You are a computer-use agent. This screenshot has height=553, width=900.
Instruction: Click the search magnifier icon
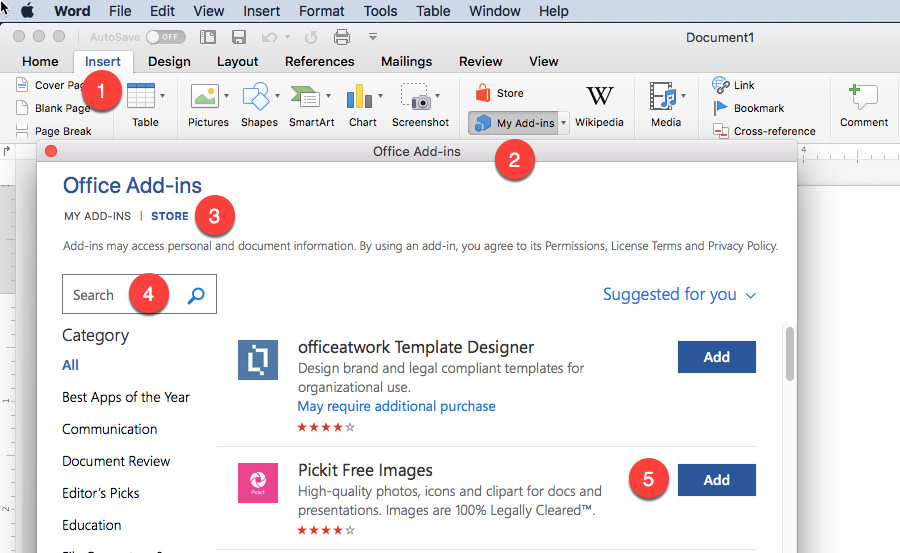(x=196, y=295)
